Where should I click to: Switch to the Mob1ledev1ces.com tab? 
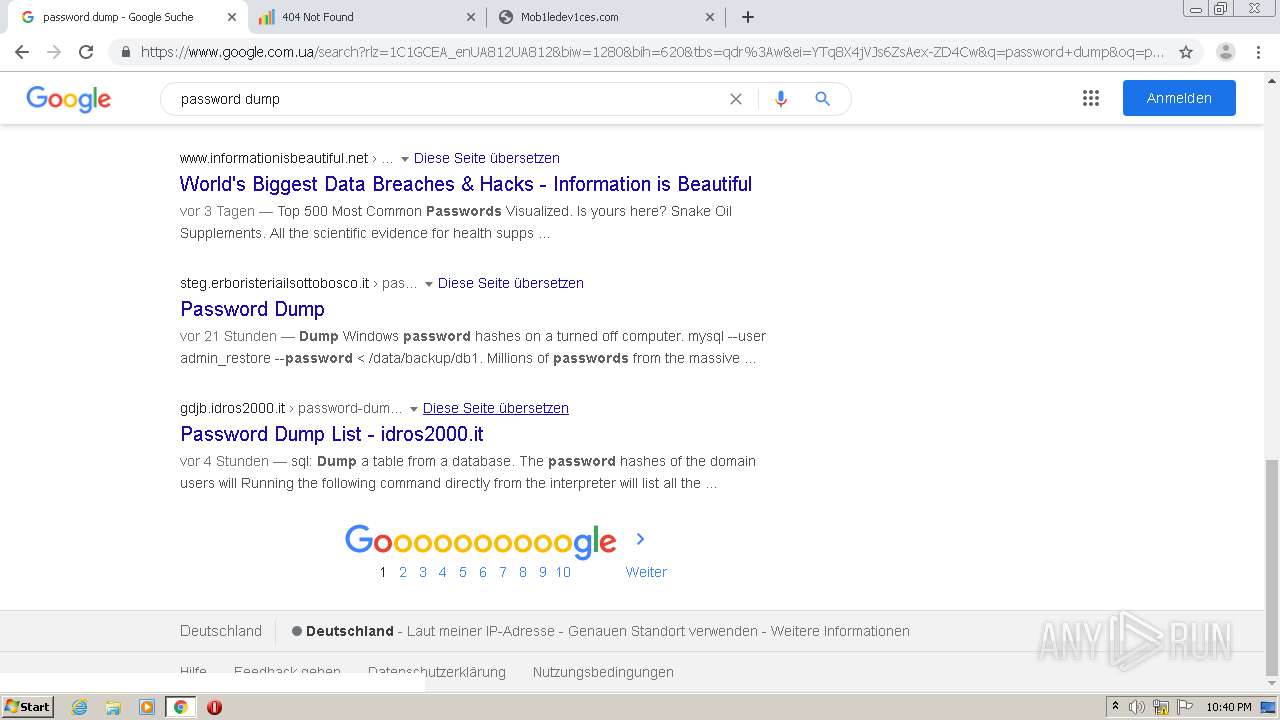[x=605, y=17]
